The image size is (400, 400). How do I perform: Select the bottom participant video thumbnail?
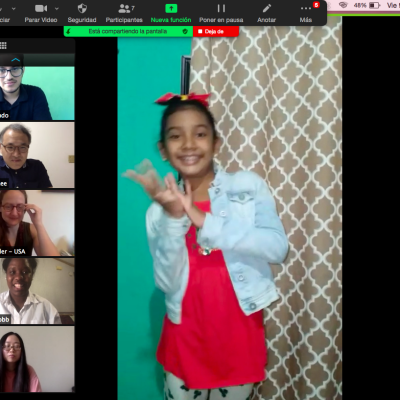37,359
